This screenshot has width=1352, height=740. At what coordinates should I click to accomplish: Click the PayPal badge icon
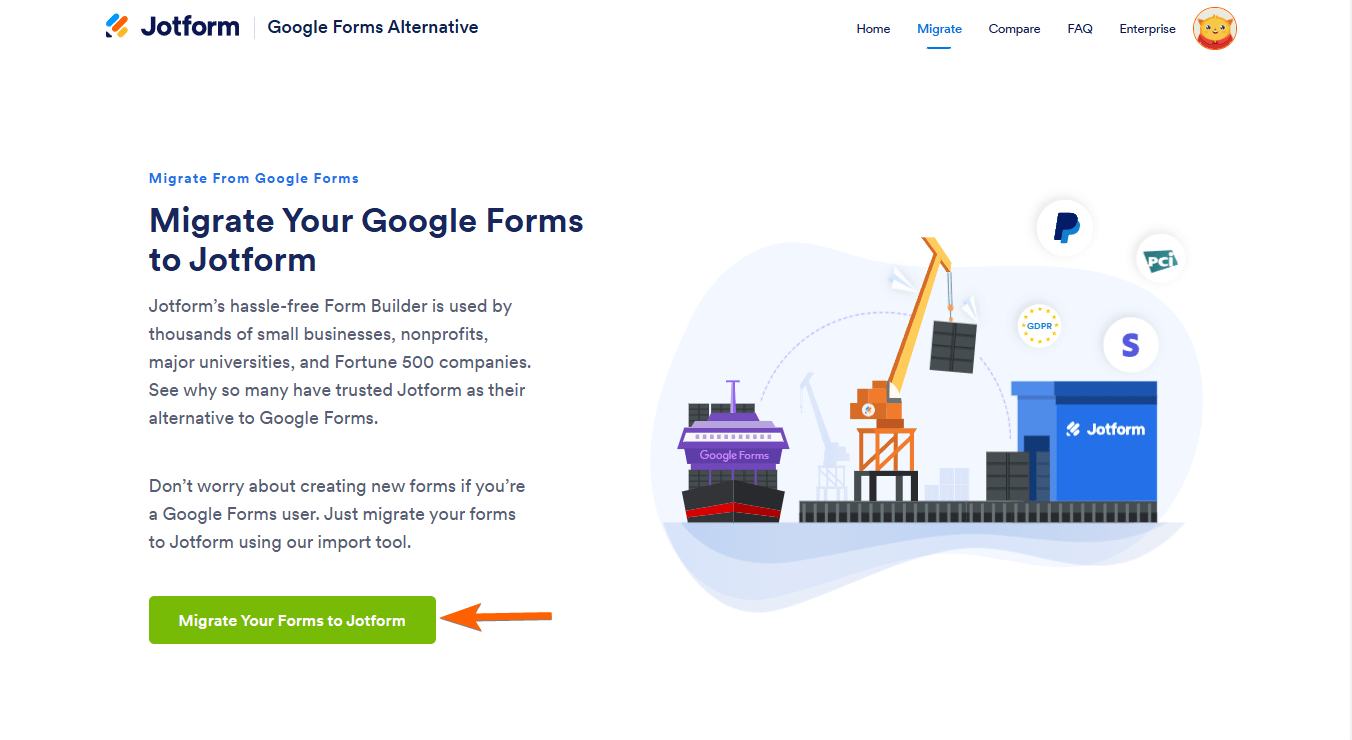tap(1065, 228)
